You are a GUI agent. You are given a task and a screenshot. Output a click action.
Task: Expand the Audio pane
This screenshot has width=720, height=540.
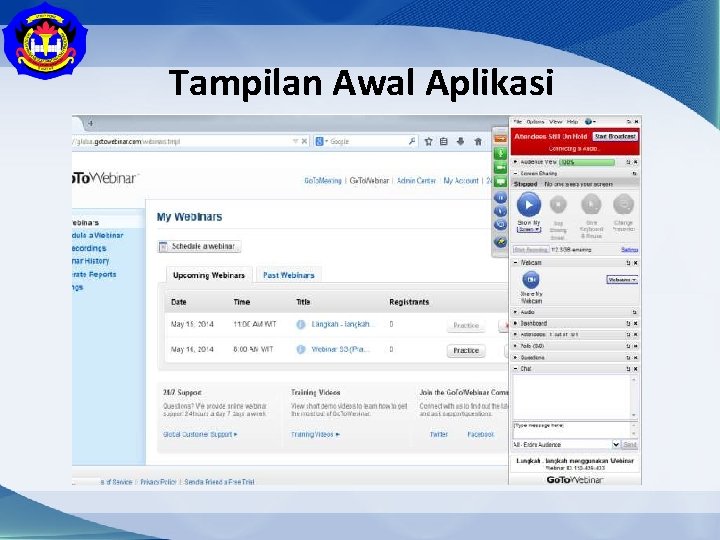click(515, 312)
